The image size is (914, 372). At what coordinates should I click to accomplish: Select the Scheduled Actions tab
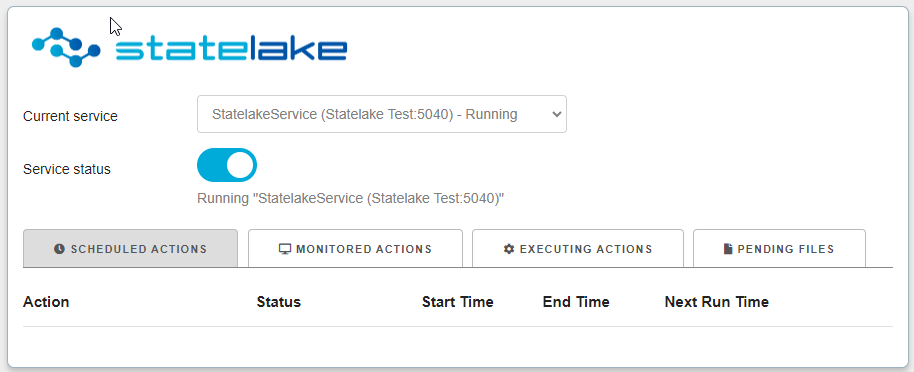(131, 248)
